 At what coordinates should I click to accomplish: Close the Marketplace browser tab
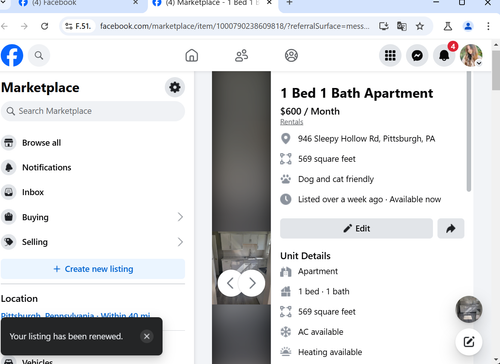point(269,3)
